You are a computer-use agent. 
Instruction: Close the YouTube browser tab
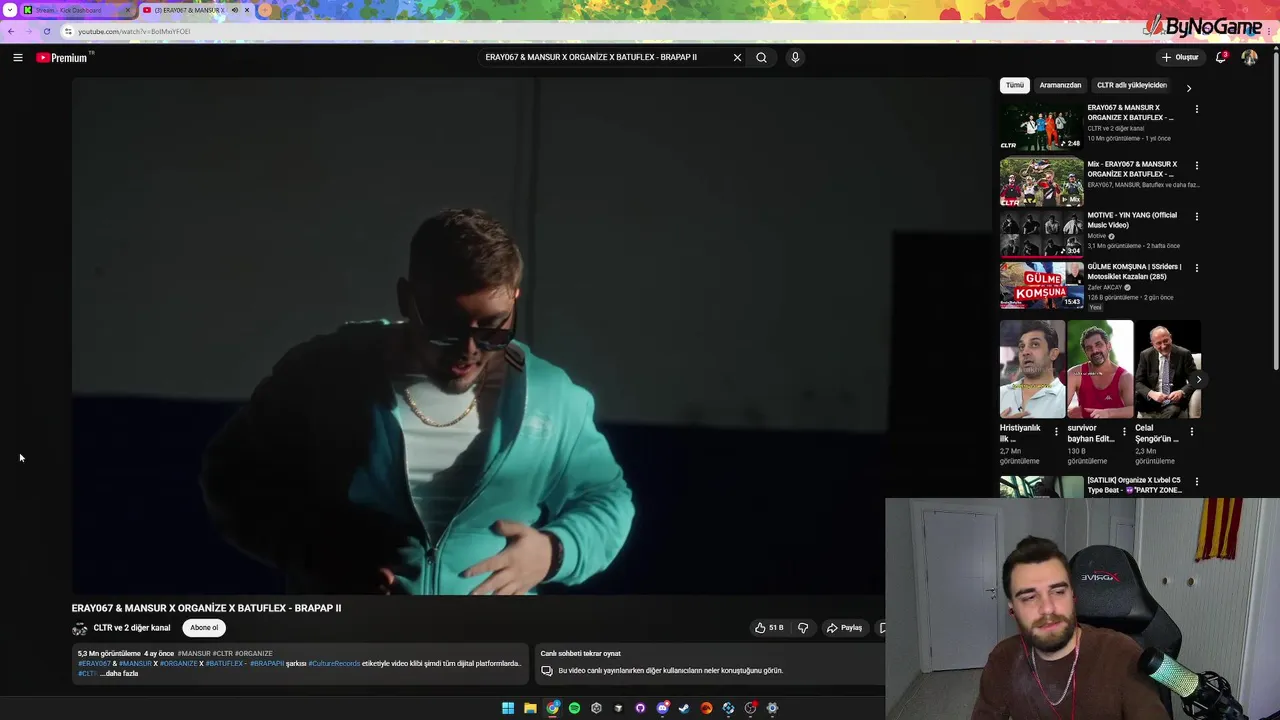(247, 10)
